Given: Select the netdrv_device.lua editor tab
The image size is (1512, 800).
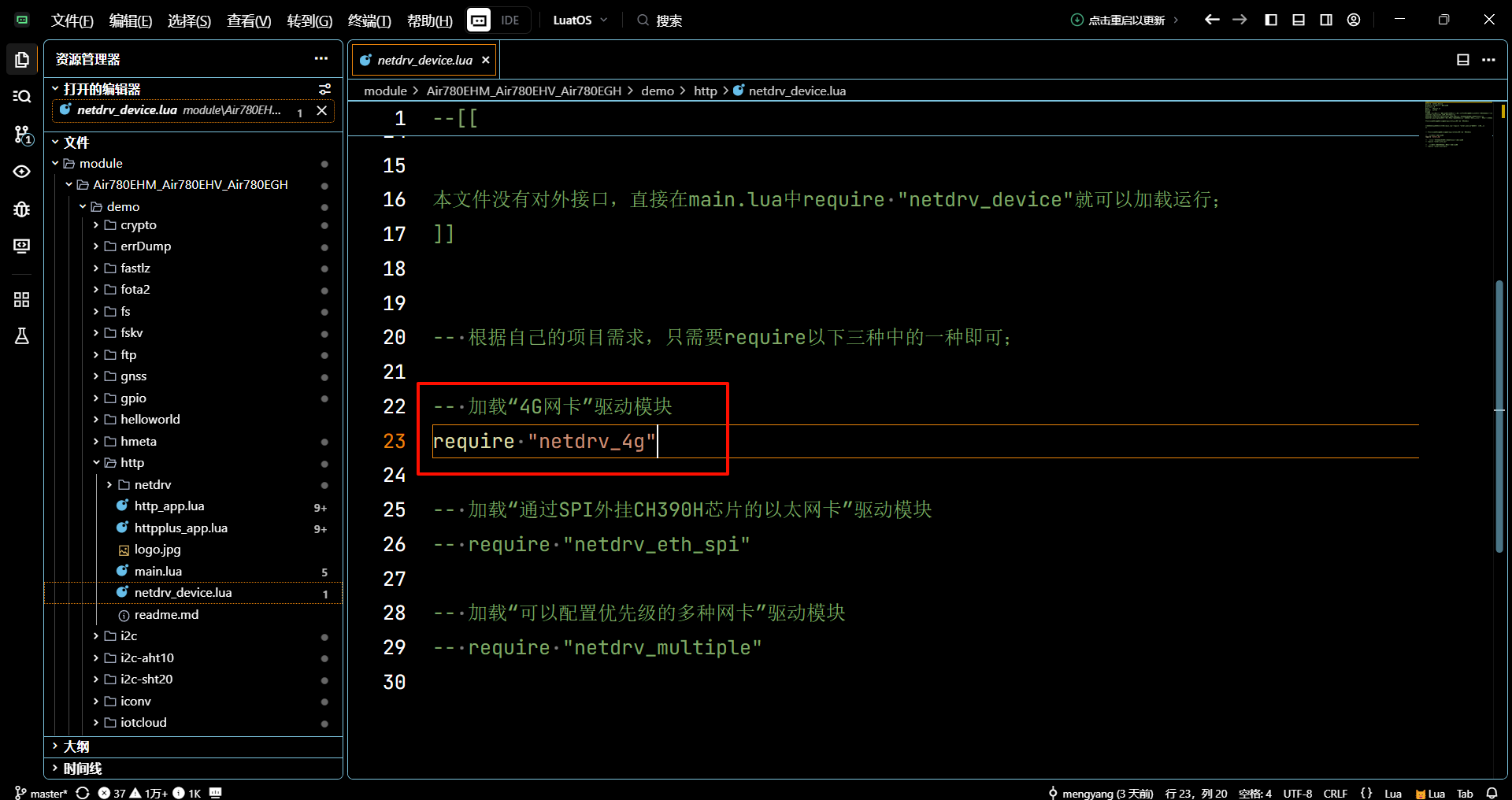Looking at the screenshot, I should point(424,60).
